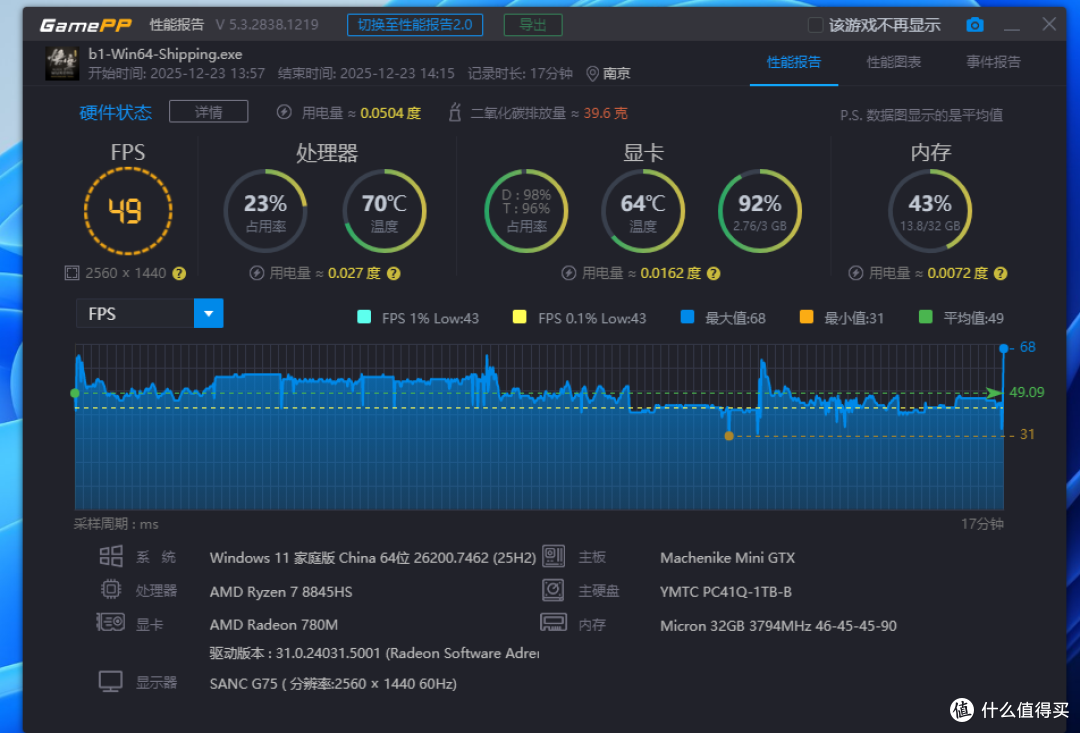Click the green 平均值:49 legend swatch
Image resolution: width=1080 pixels, height=733 pixels.
[x=926, y=318]
